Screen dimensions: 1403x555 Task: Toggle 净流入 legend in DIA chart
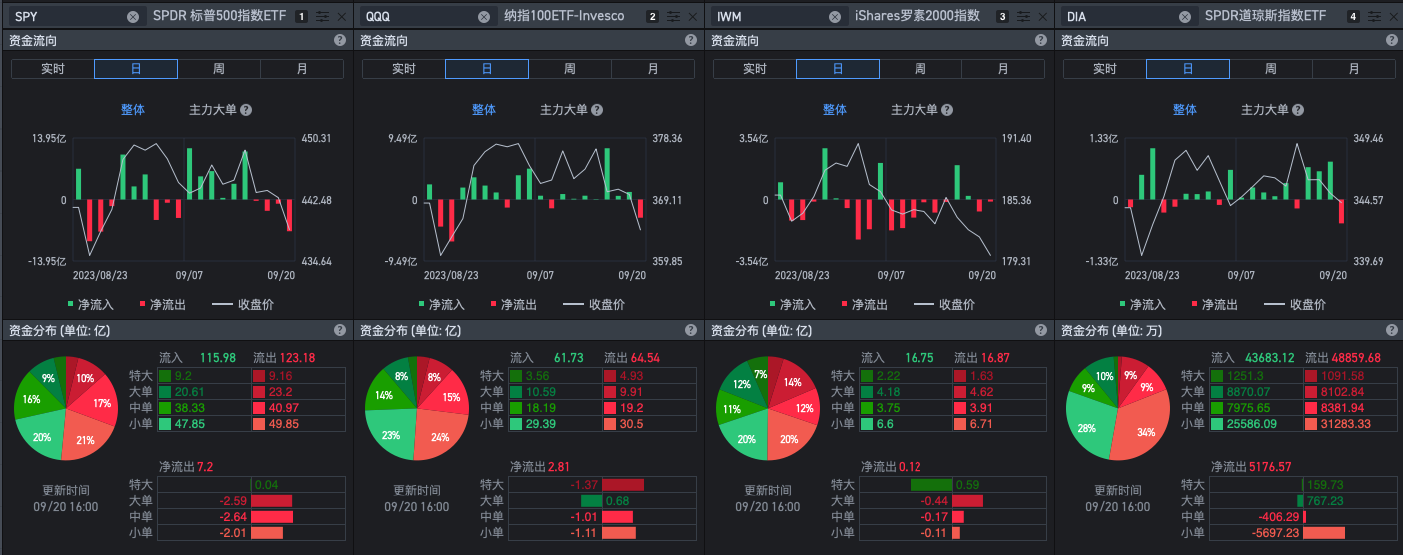(x=1143, y=305)
